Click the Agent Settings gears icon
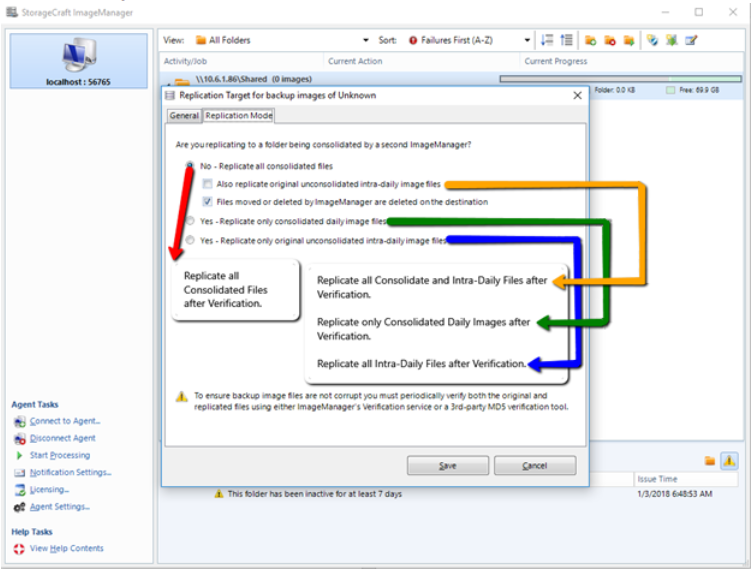This screenshot has width=751, height=570. point(20,507)
